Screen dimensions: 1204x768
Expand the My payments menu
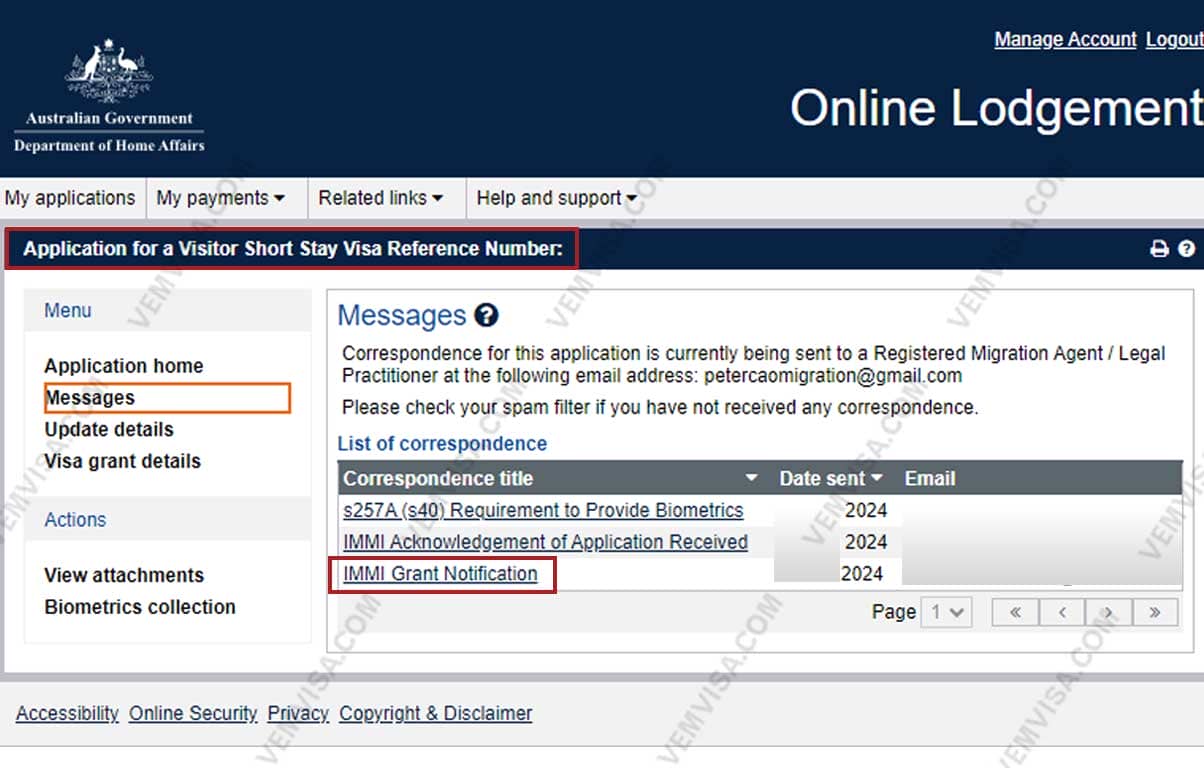[x=220, y=198]
